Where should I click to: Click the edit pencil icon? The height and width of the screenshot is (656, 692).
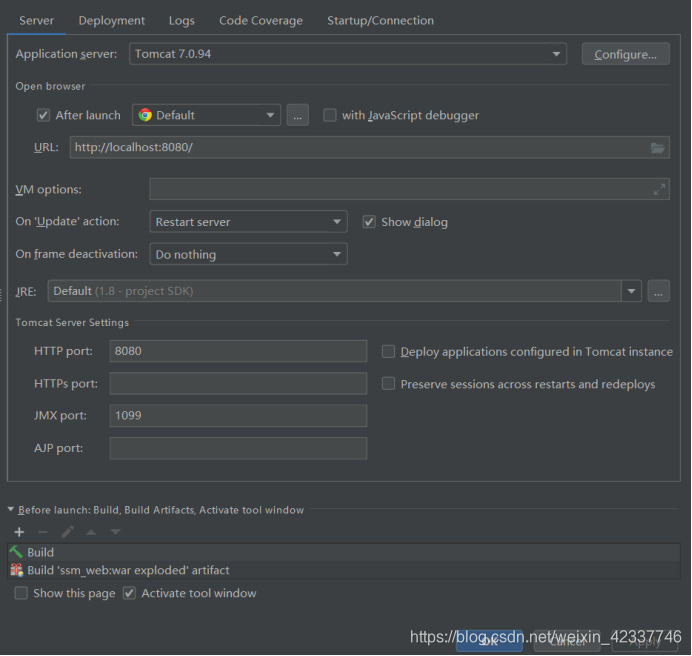[x=68, y=532]
